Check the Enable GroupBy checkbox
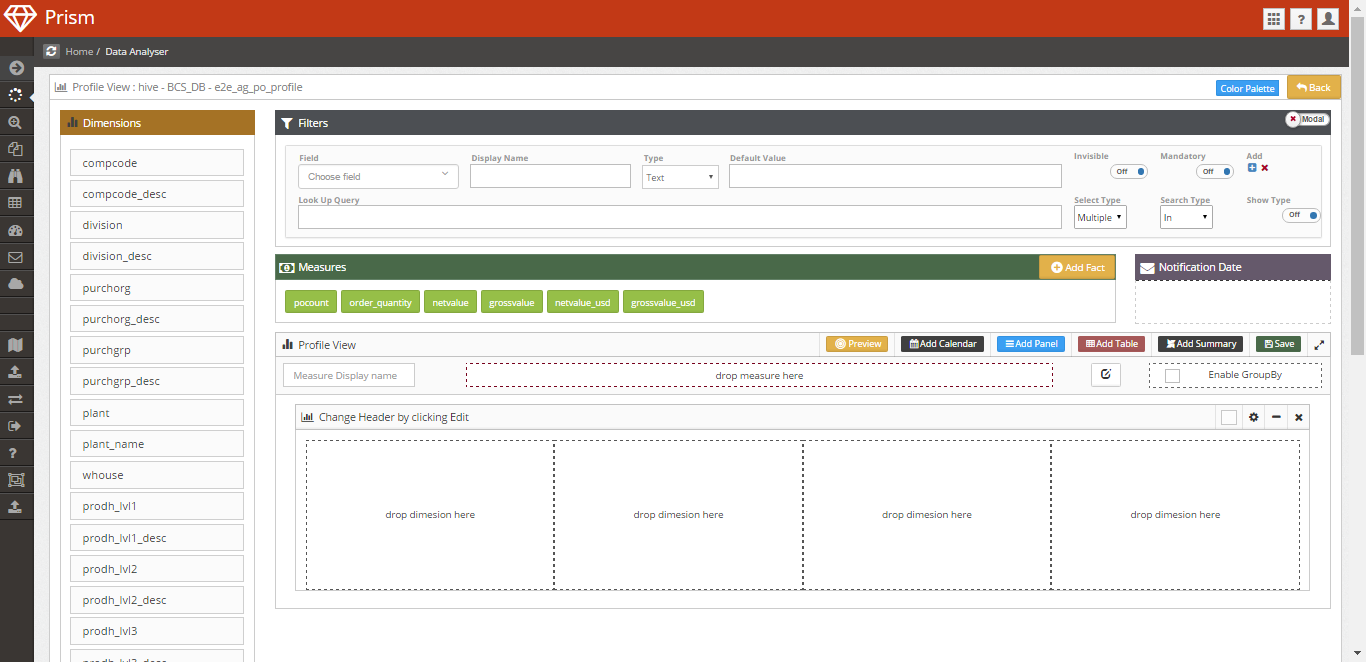The height and width of the screenshot is (662, 1366). [1173, 376]
